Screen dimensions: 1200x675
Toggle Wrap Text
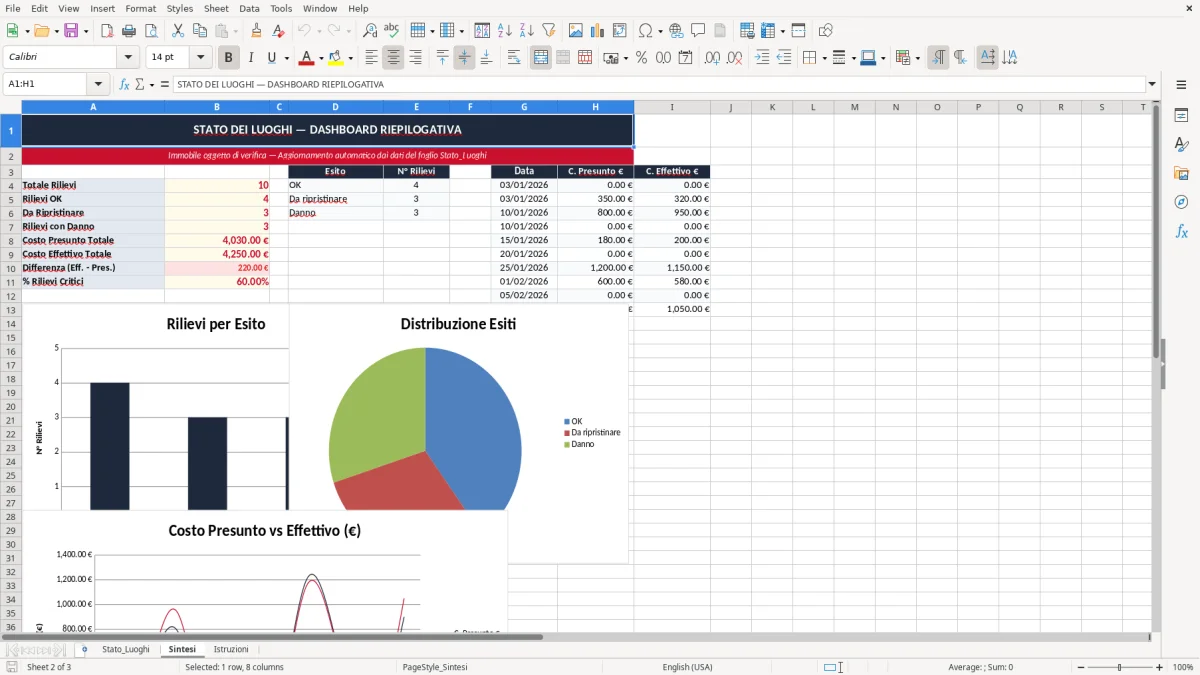514,58
